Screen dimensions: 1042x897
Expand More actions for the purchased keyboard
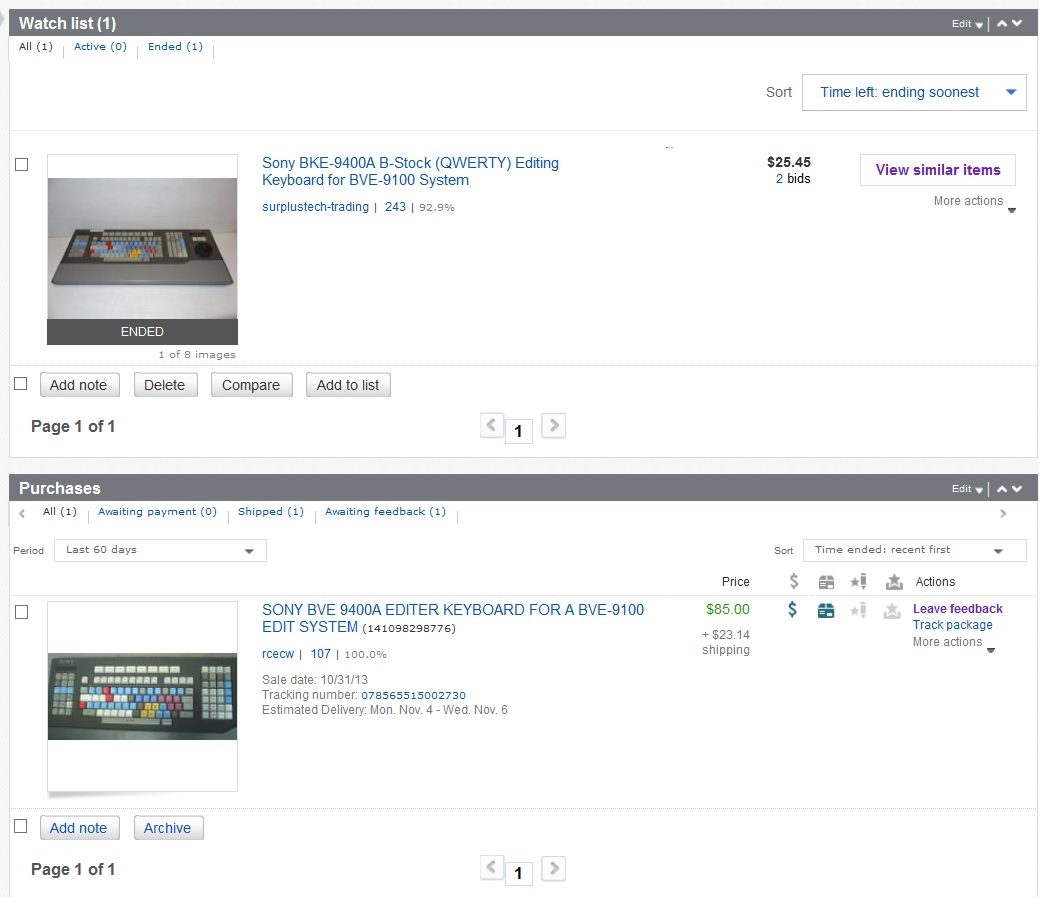[x=953, y=643]
